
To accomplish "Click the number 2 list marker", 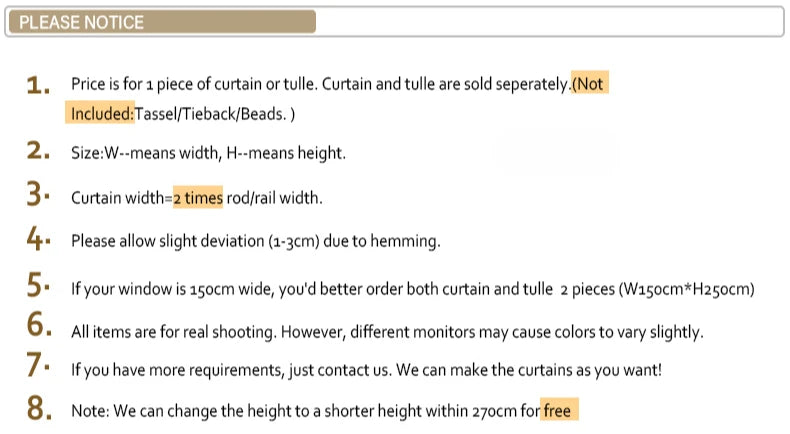I will 38,150.
